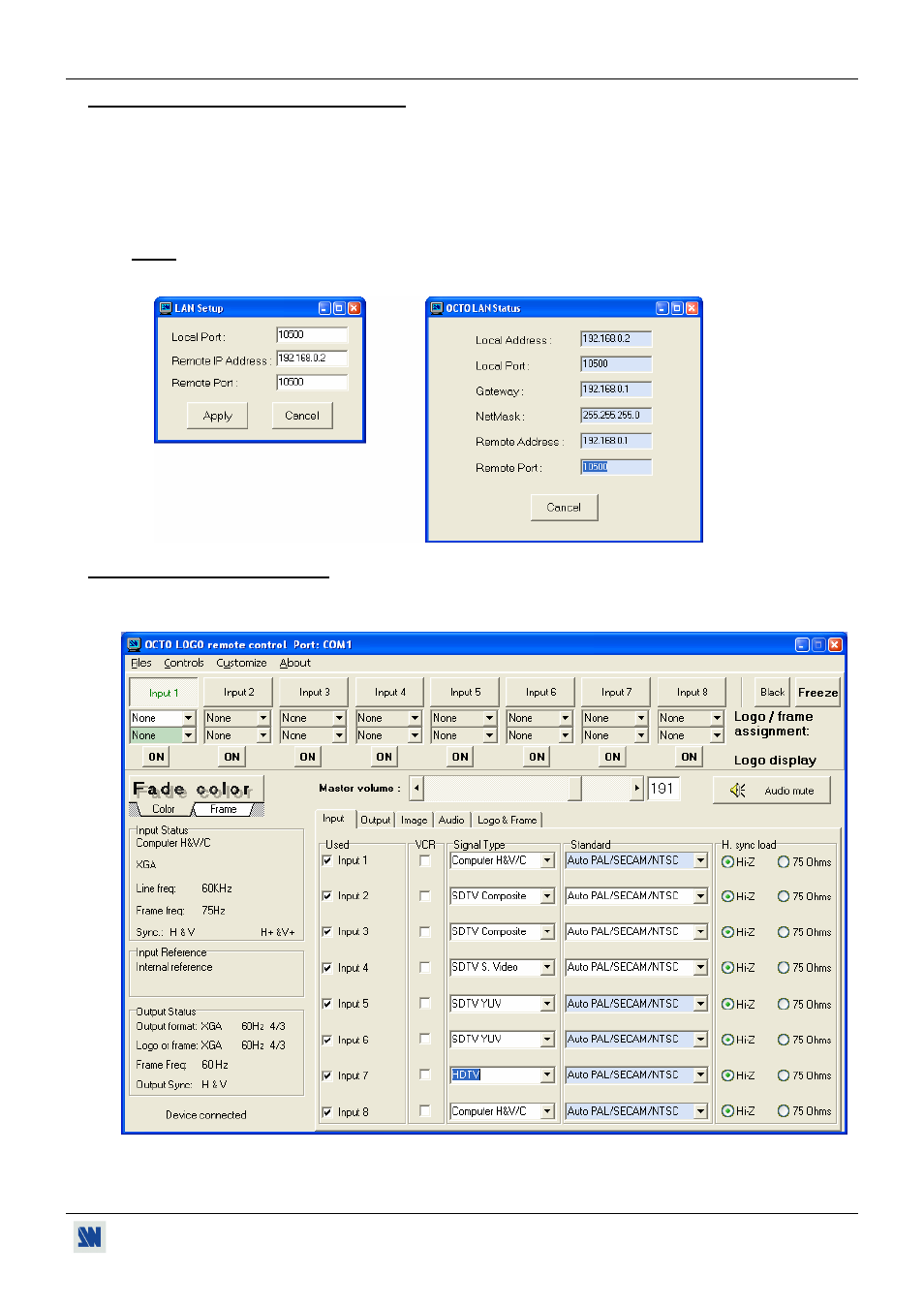Open the Customize menu
This screenshot has height=1308, width=924.
[241, 664]
